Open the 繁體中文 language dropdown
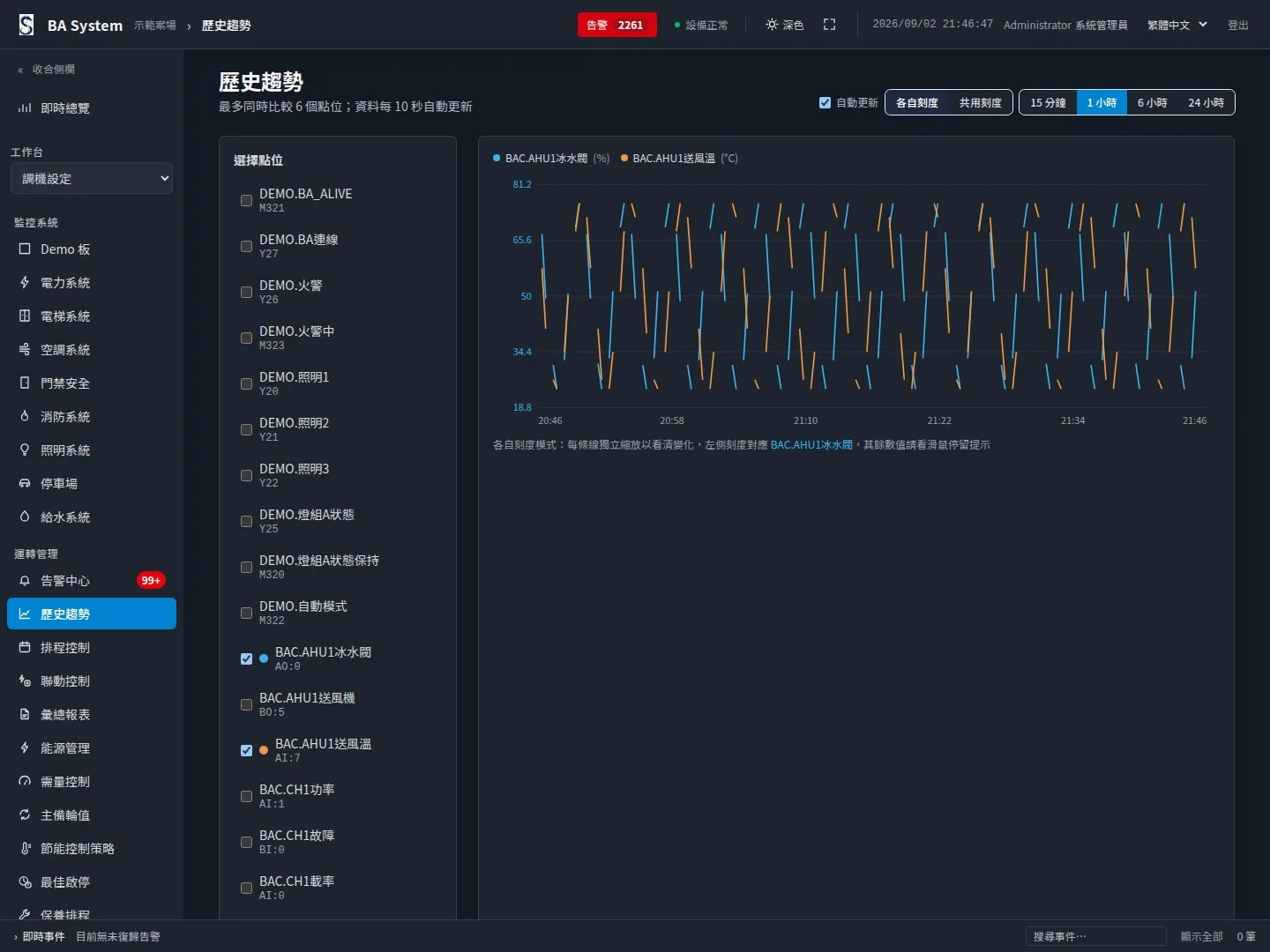This screenshot has width=1270, height=952. pyautogui.click(x=1177, y=25)
